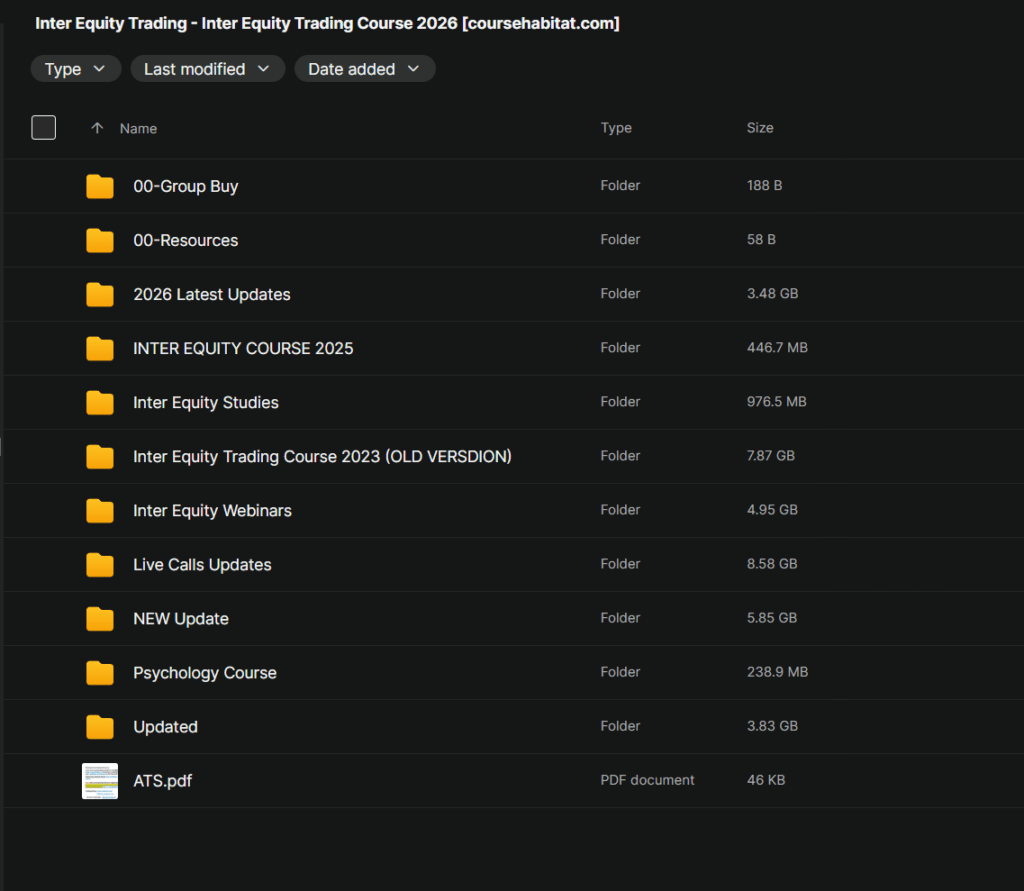Click the sort direction arrow beside Name

point(97,128)
